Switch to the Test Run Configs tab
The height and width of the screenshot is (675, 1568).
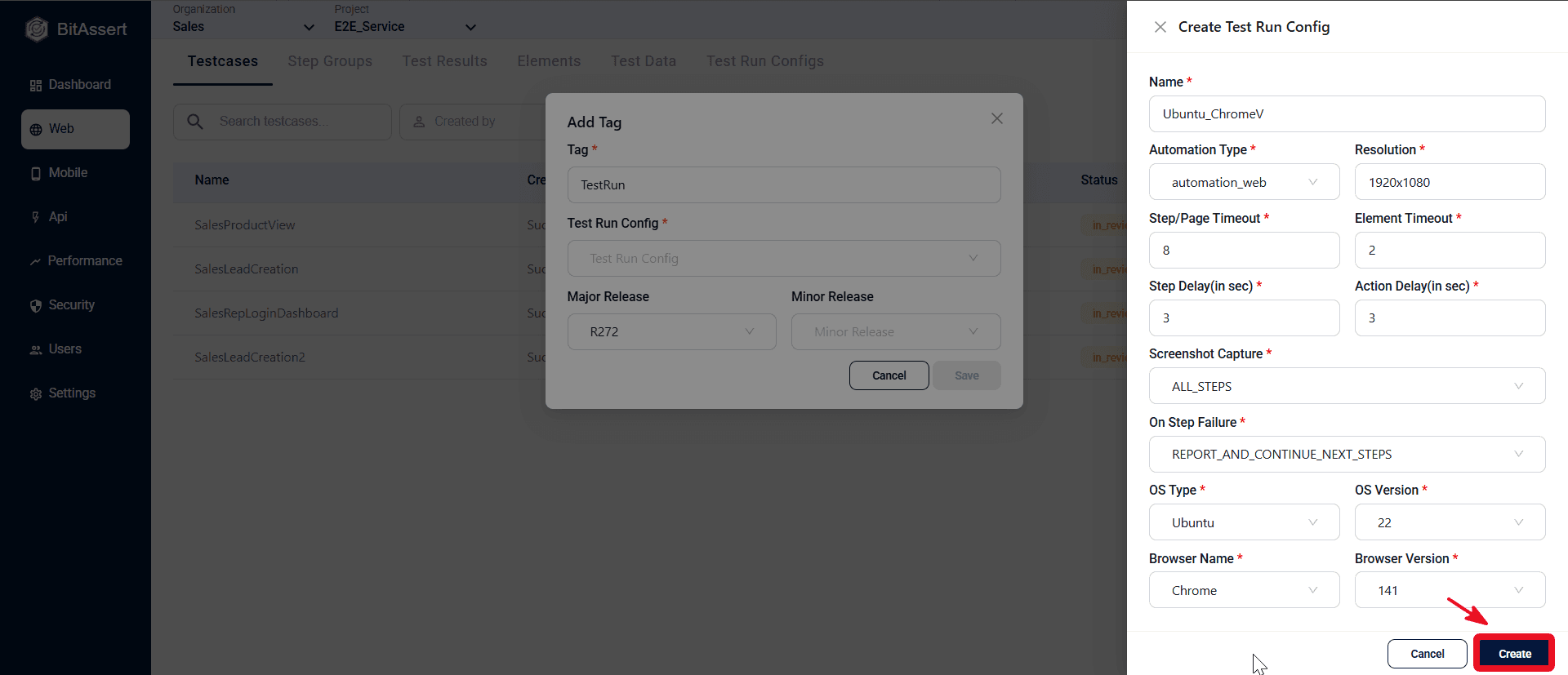point(765,61)
